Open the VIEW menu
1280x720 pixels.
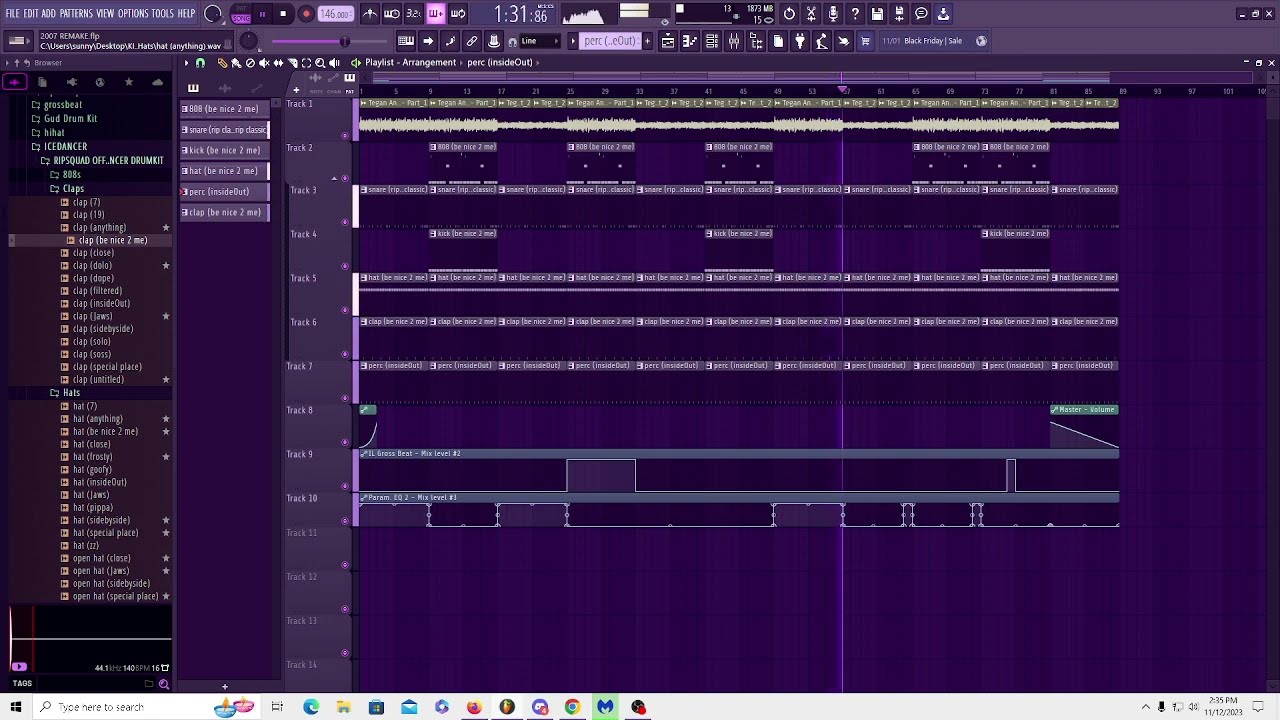tap(105, 14)
